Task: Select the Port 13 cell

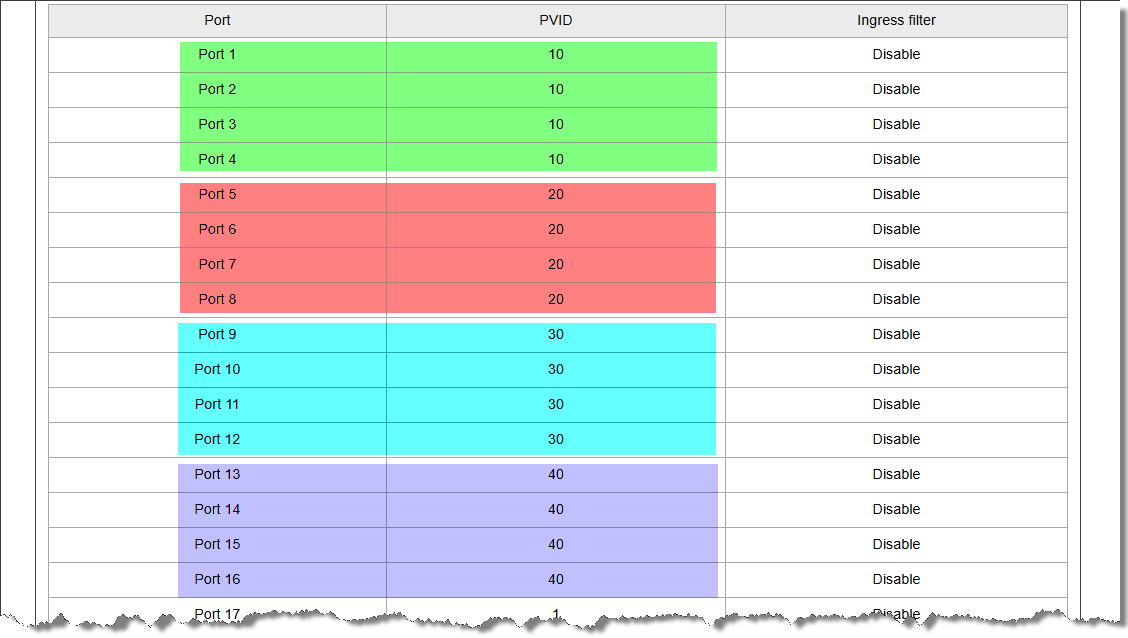Action: (x=217, y=475)
